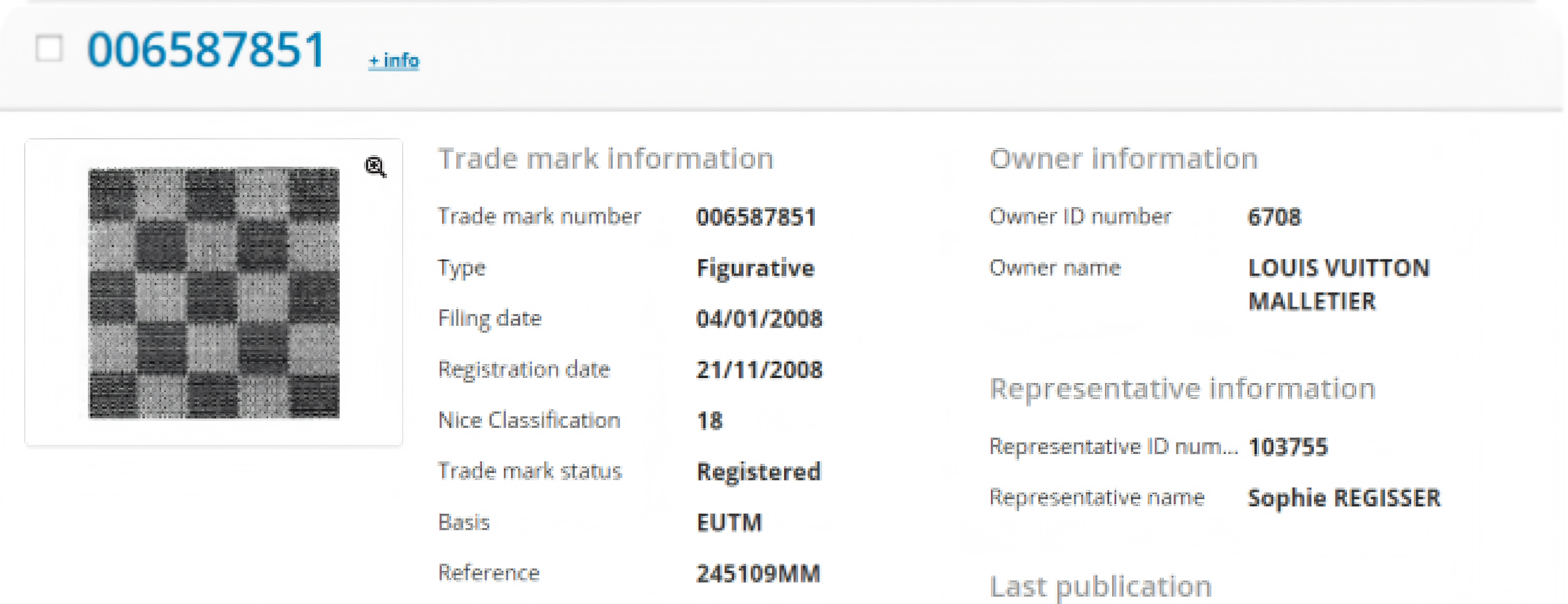This screenshot has width=1568, height=604.
Task: Click the reference value 245109MM
Action: [x=758, y=574]
